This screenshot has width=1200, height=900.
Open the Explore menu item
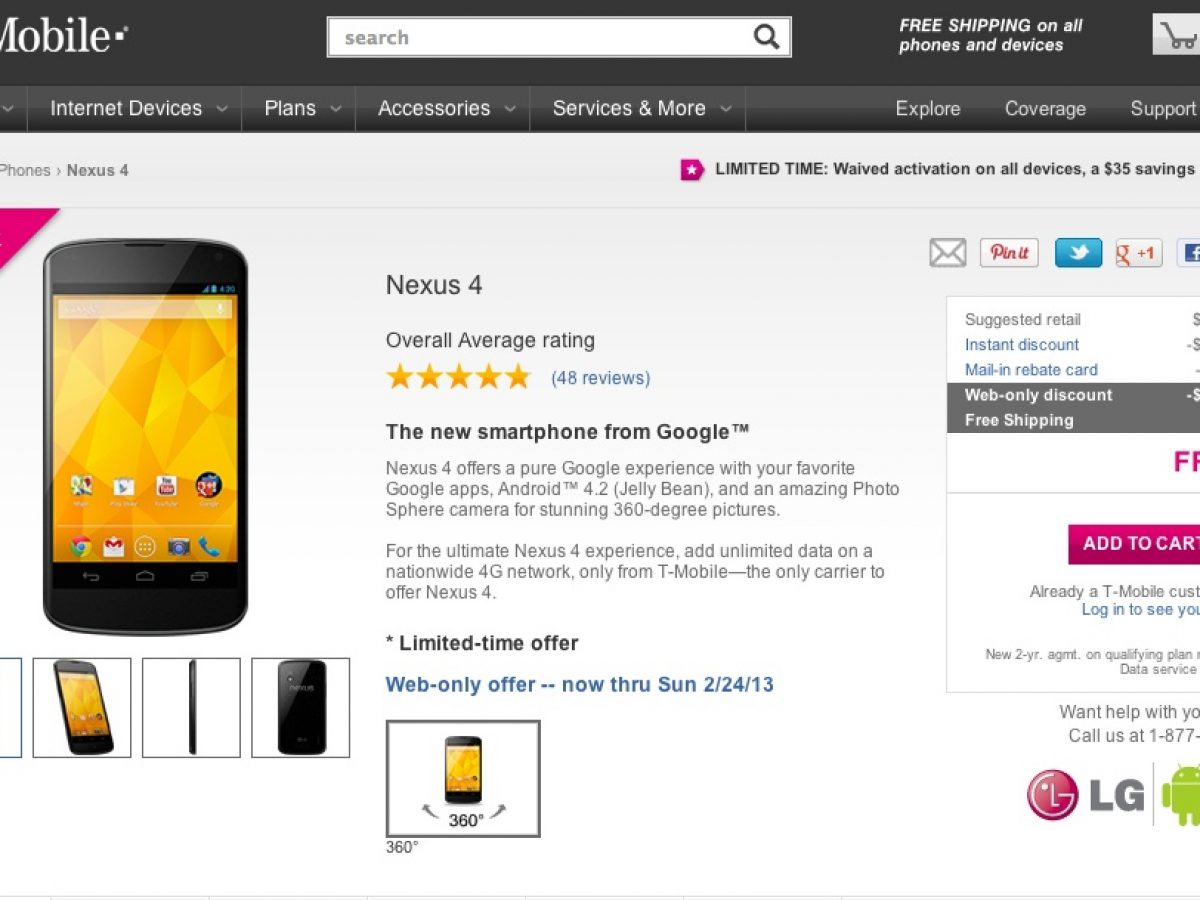928,109
